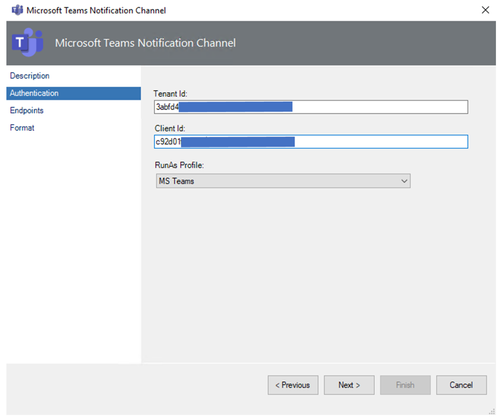Click the small Teams icon in title bar
Screen dimensions: 500x418
pyautogui.click(x=17, y=10)
